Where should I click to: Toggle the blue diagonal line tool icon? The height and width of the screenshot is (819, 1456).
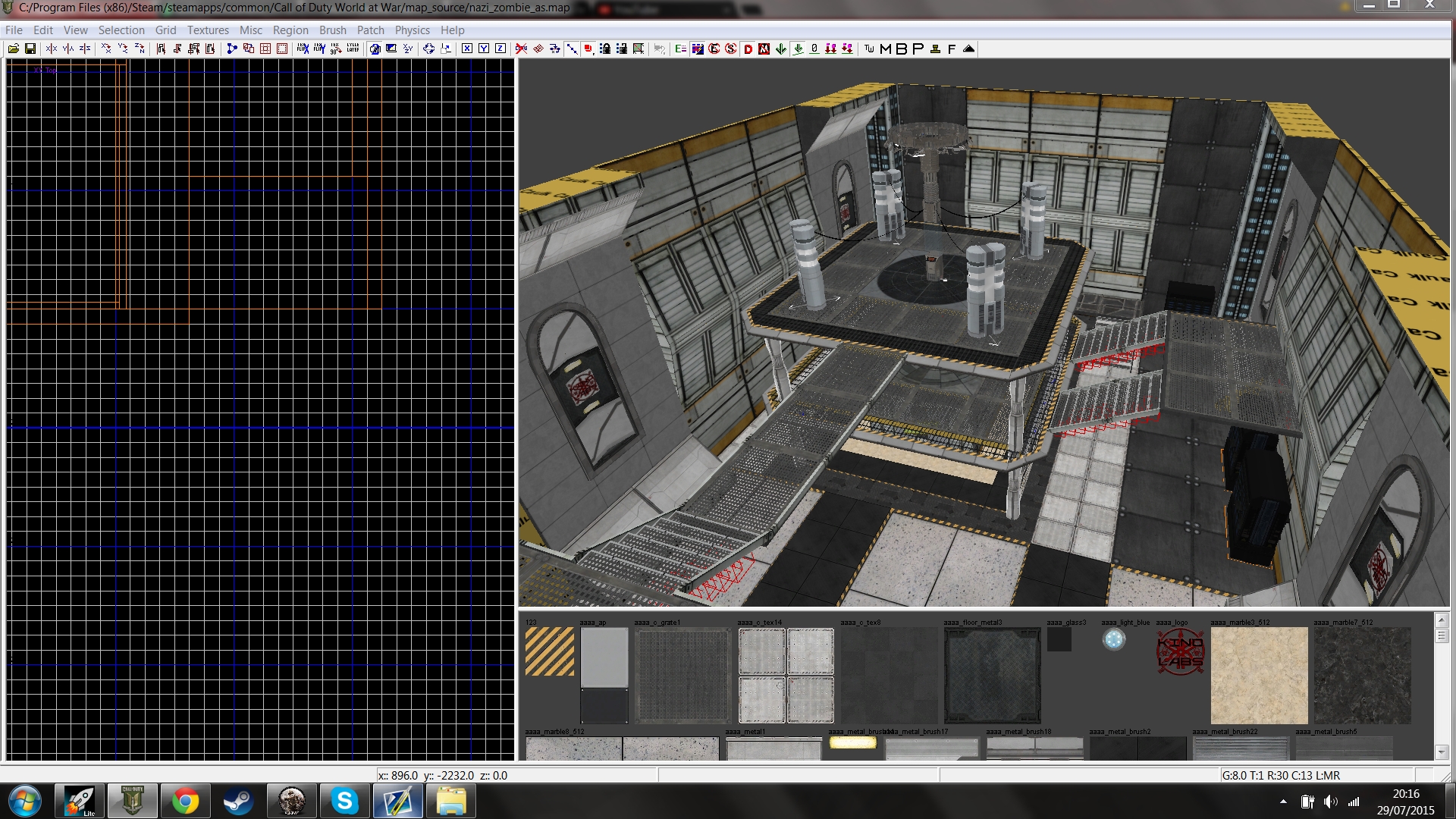click(x=572, y=49)
